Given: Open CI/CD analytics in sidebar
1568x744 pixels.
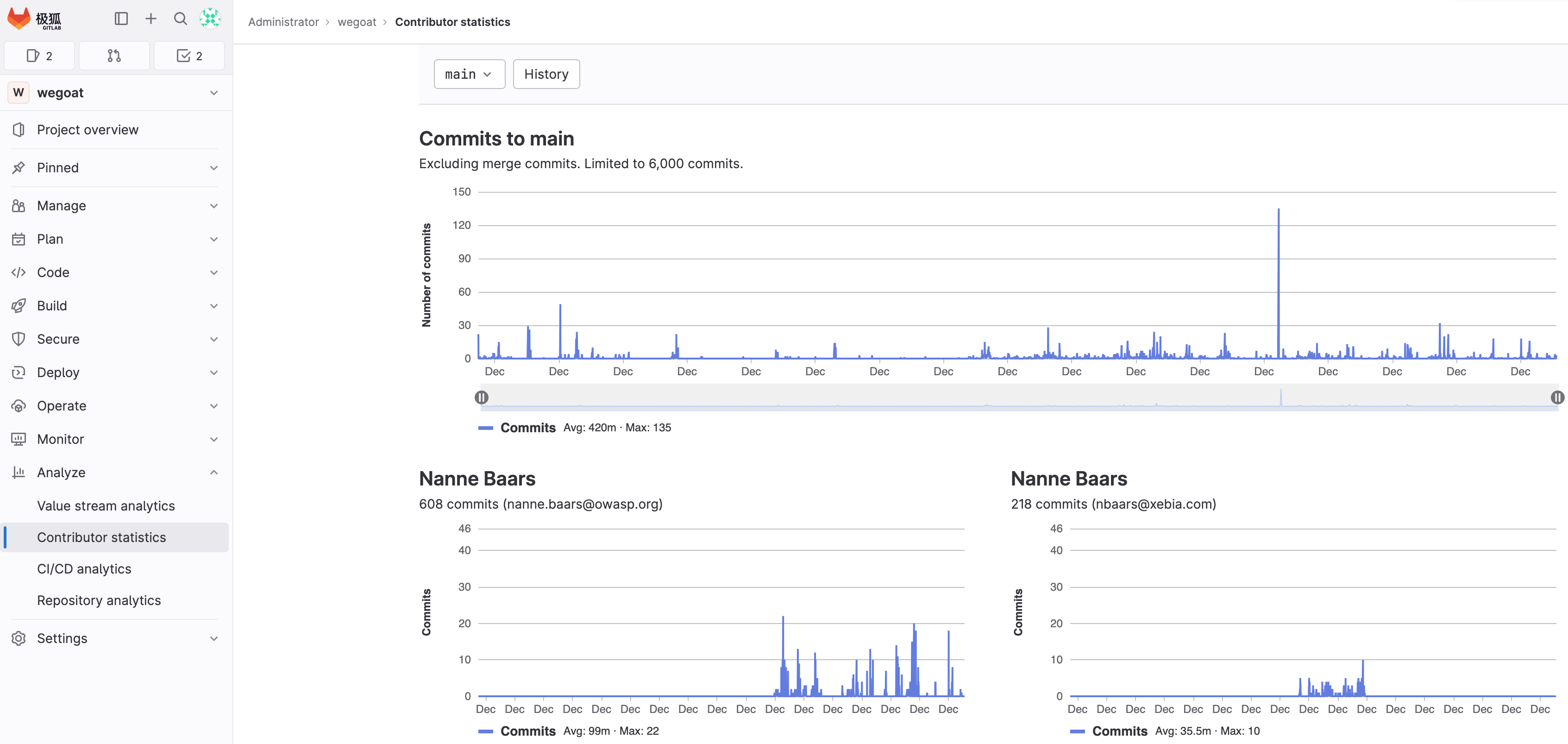Looking at the screenshot, I should 84,568.
